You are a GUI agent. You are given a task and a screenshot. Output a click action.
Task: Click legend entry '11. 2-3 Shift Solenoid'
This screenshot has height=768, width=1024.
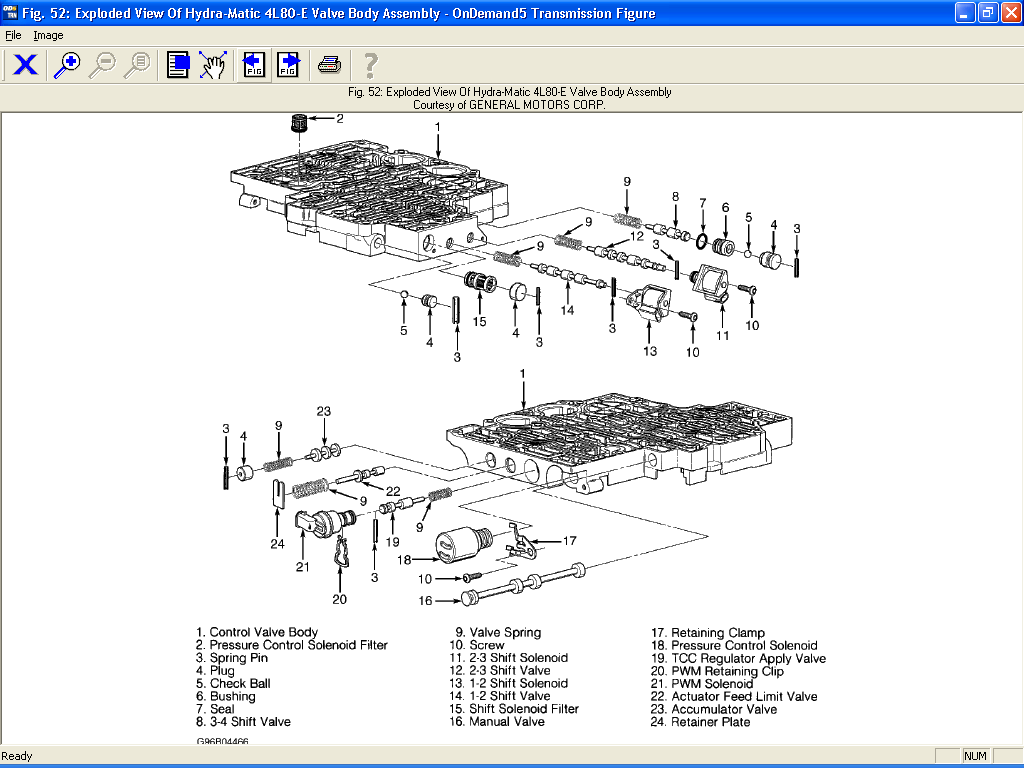pos(509,658)
